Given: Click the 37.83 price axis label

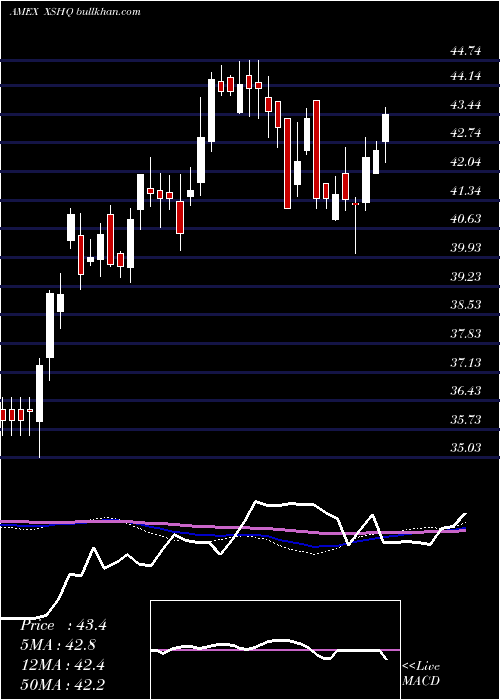Looking at the screenshot, I should (466, 333).
